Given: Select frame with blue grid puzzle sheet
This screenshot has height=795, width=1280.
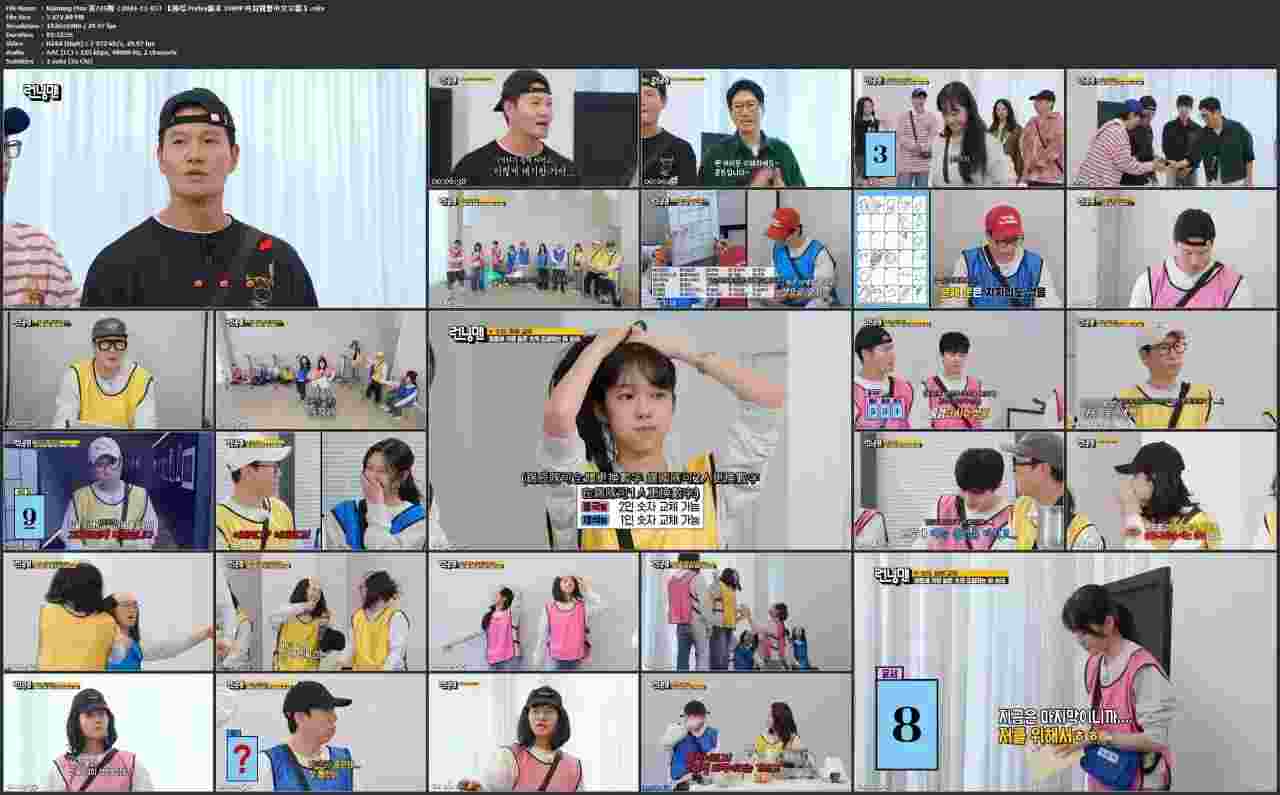Looking at the screenshot, I should 958,249.
